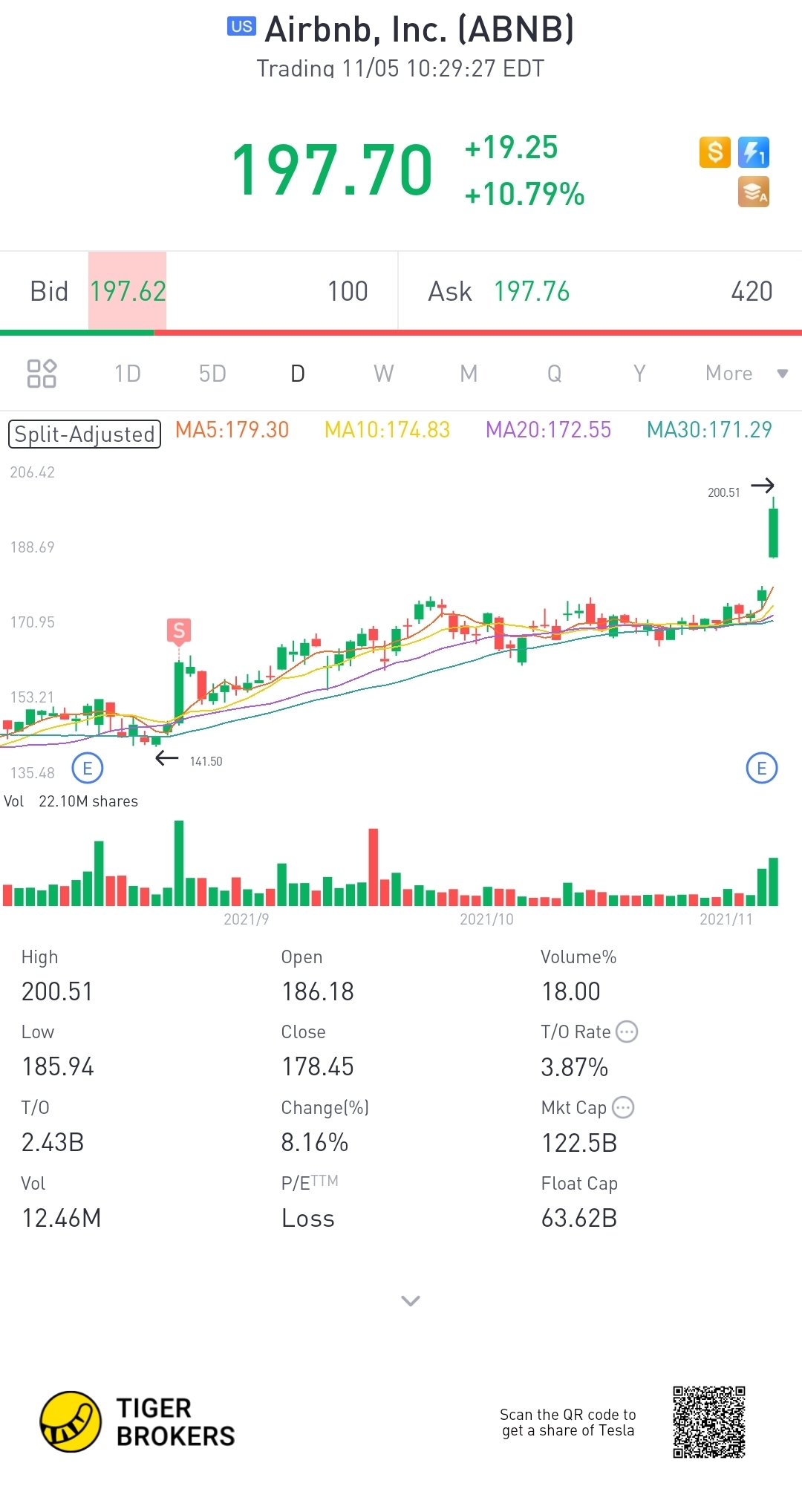Image resolution: width=802 pixels, height=1512 pixels.
Task: Tap the Ask price 197.76
Action: 532,291
